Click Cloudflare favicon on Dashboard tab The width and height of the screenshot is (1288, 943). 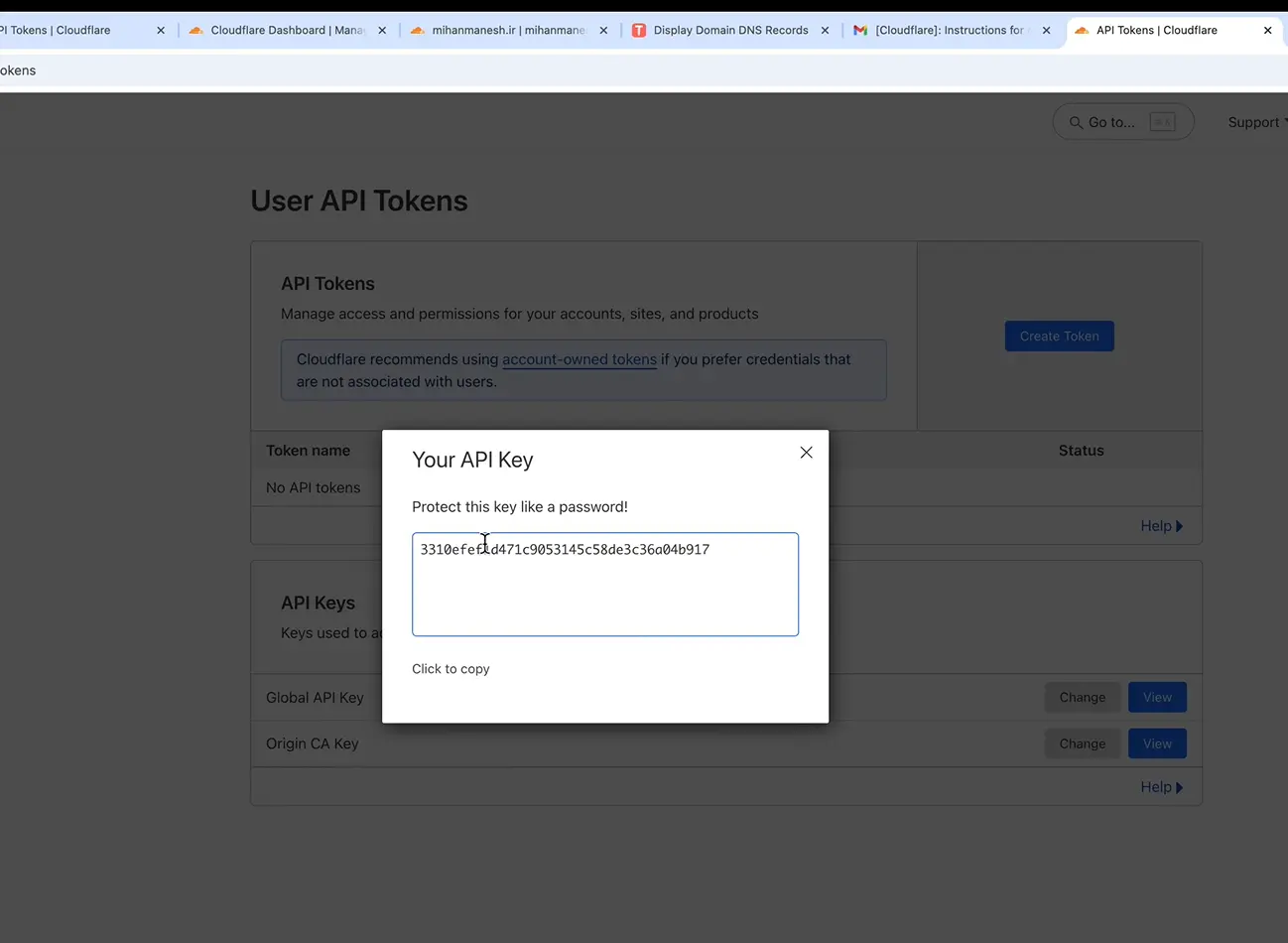196,31
